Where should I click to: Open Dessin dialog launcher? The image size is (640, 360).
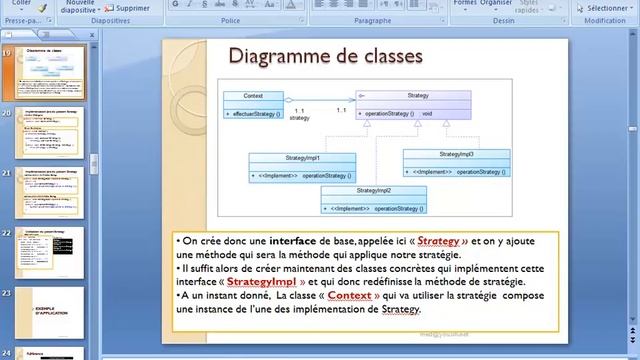(564, 20)
